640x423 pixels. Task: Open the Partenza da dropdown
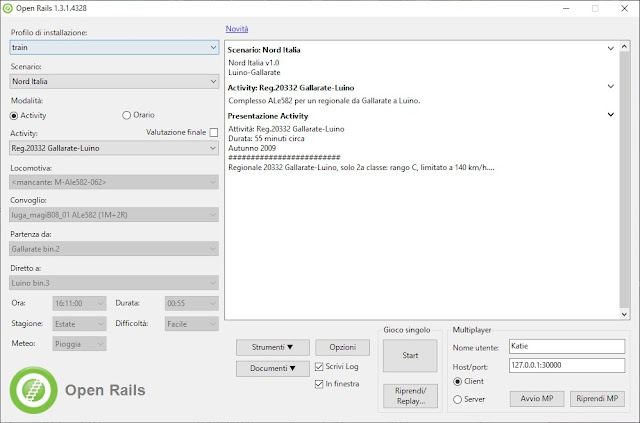point(114,249)
